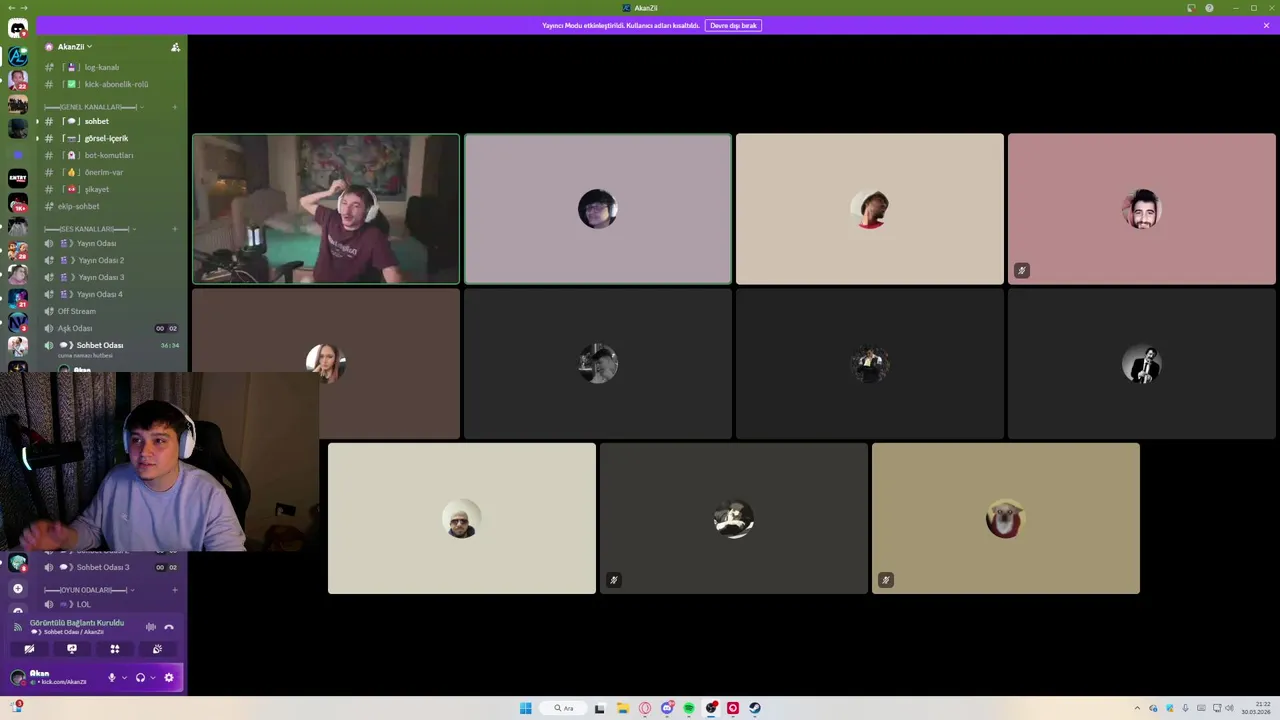Open the kick-abonelik-rolü channel
The height and width of the screenshot is (720, 1280).
click(x=110, y=84)
